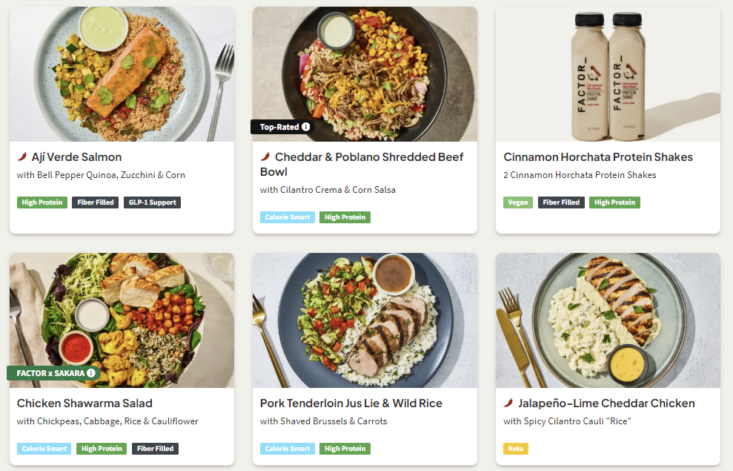Open the Cinnamon Horchata Protein Shakes photo

607,74
